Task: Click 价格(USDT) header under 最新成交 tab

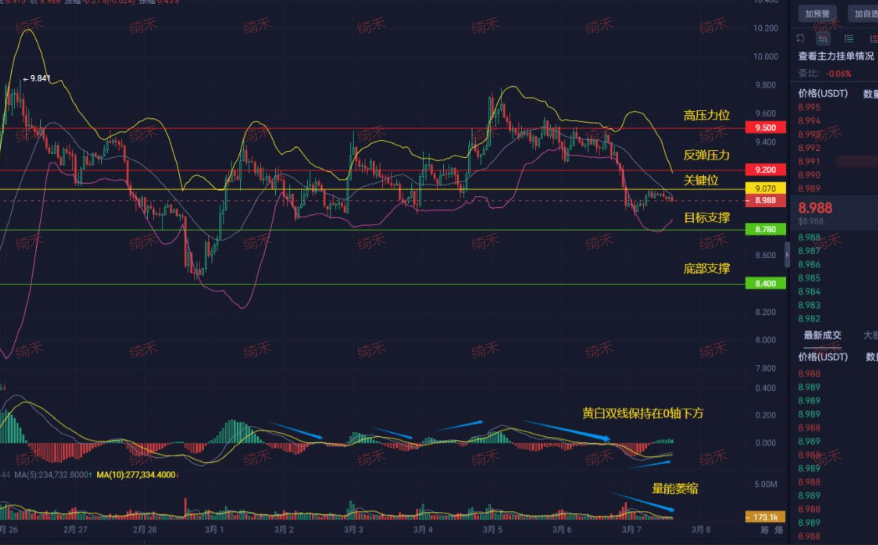Action: 823,357
